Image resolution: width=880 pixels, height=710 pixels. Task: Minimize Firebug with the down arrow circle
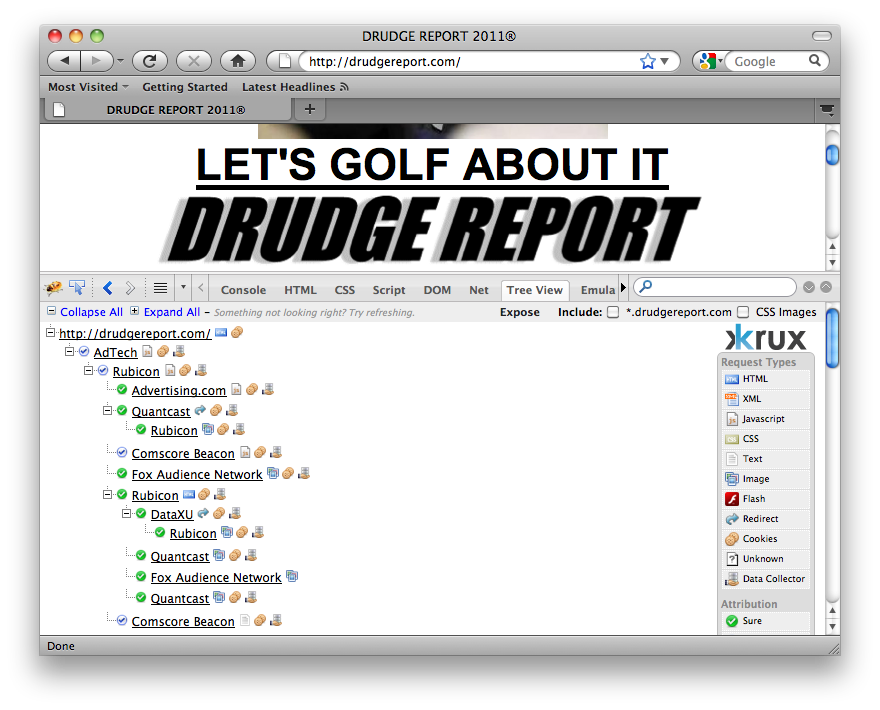click(x=809, y=287)
